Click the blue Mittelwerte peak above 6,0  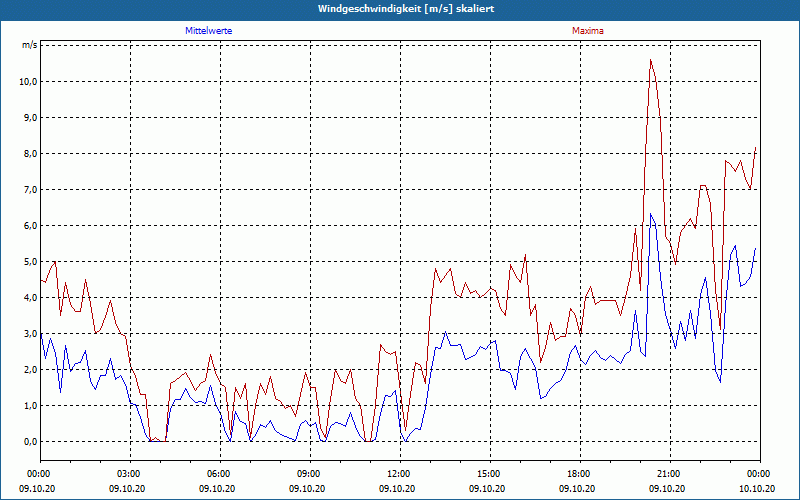[x=651, y=214]
